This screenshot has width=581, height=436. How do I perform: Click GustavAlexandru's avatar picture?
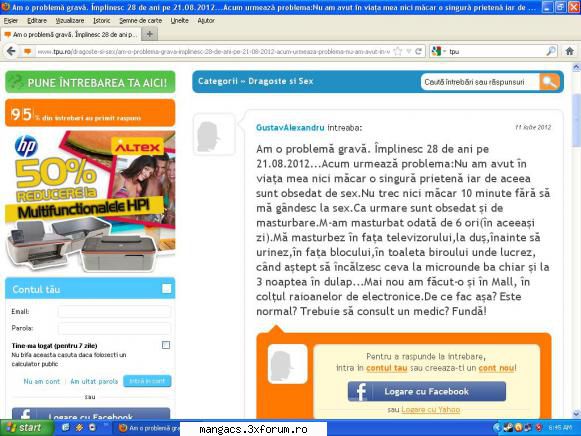pyautogui.click(x=214, y=134)
